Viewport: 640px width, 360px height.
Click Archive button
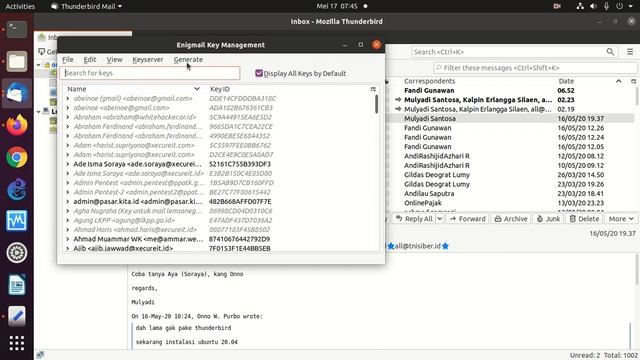511,219
